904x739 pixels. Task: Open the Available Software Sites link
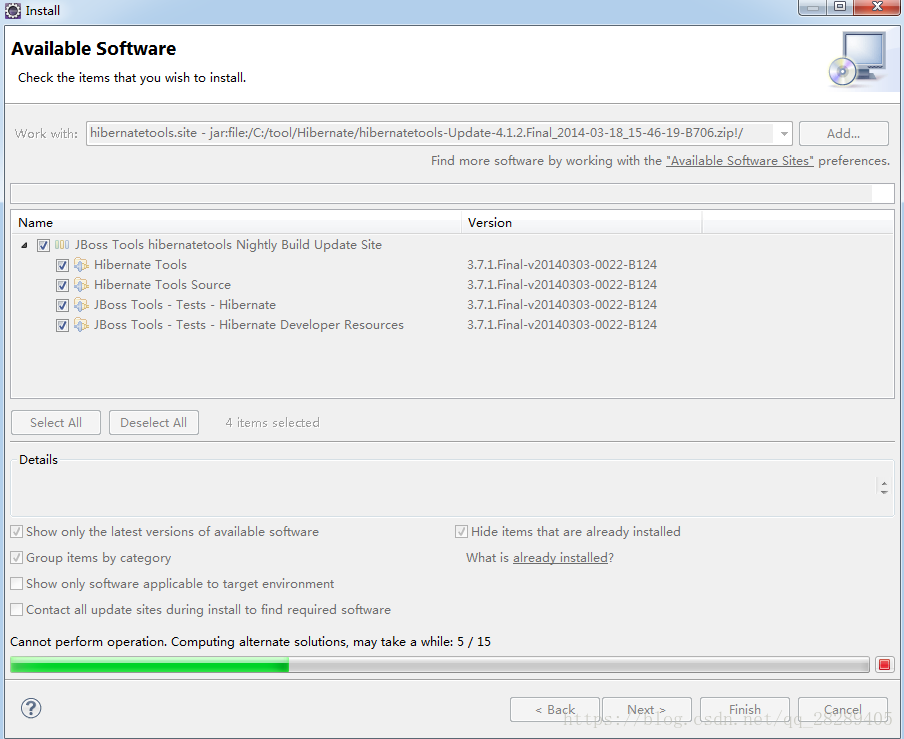(740, 161)
